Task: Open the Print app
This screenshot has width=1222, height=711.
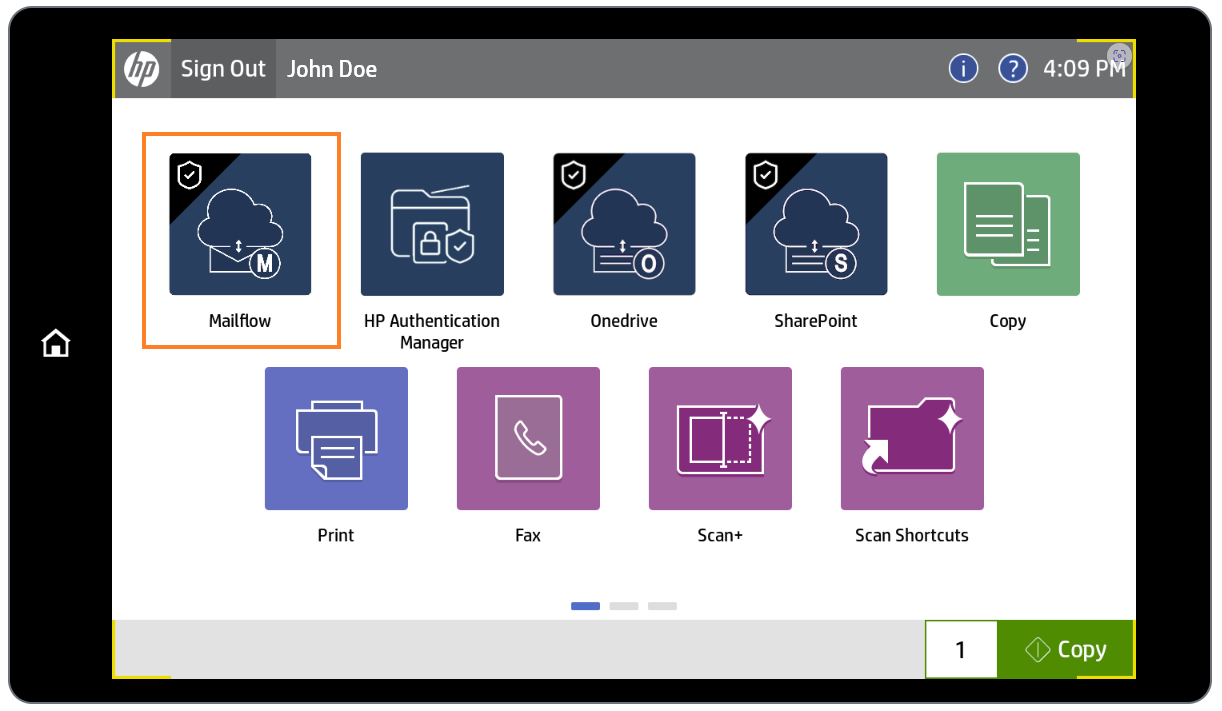Action: coord(336,438)
